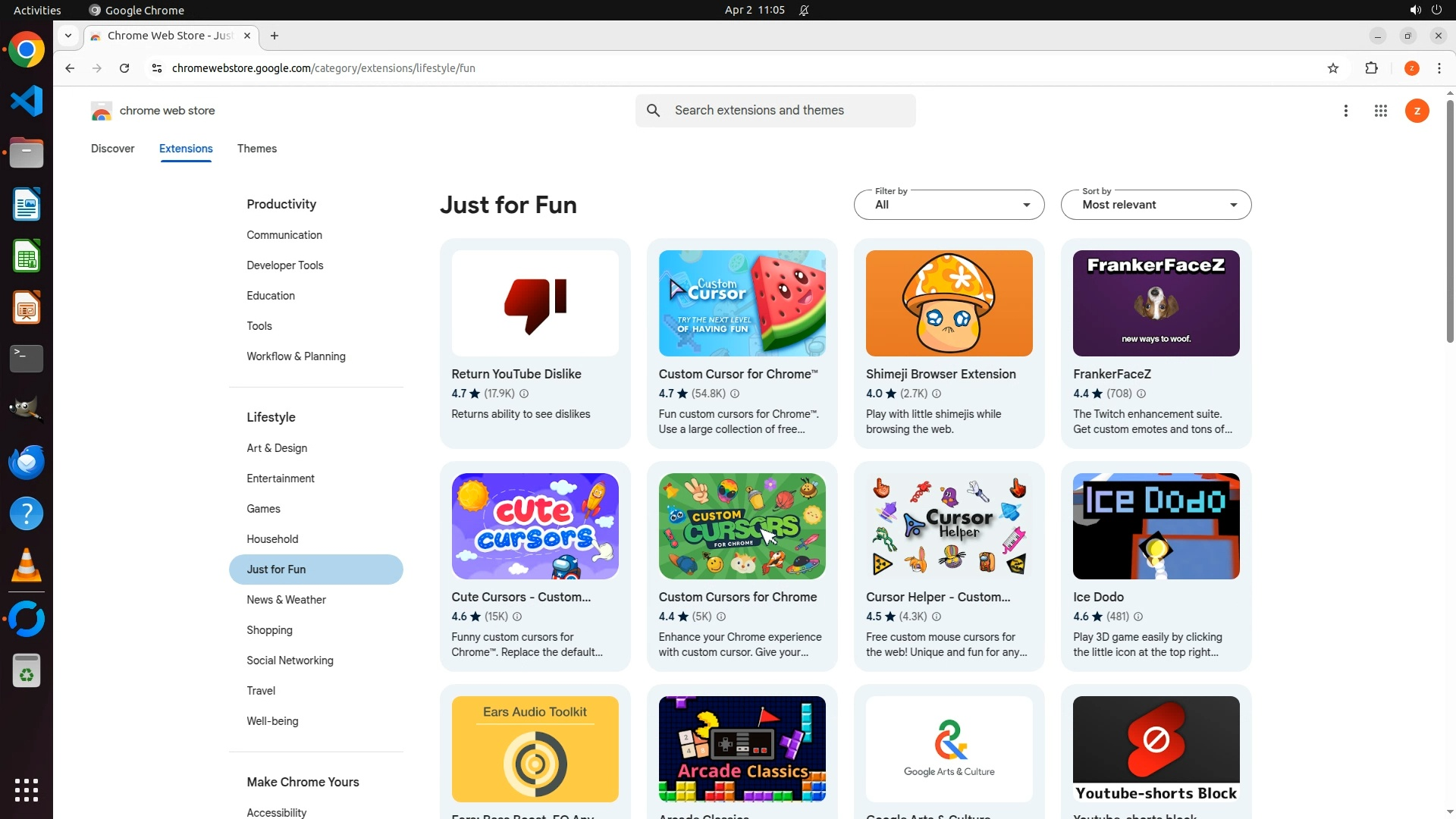The width and height of the screenshot is (1456, 819).
Task: Open Google apps grid icon
Action: [1380, 111]
